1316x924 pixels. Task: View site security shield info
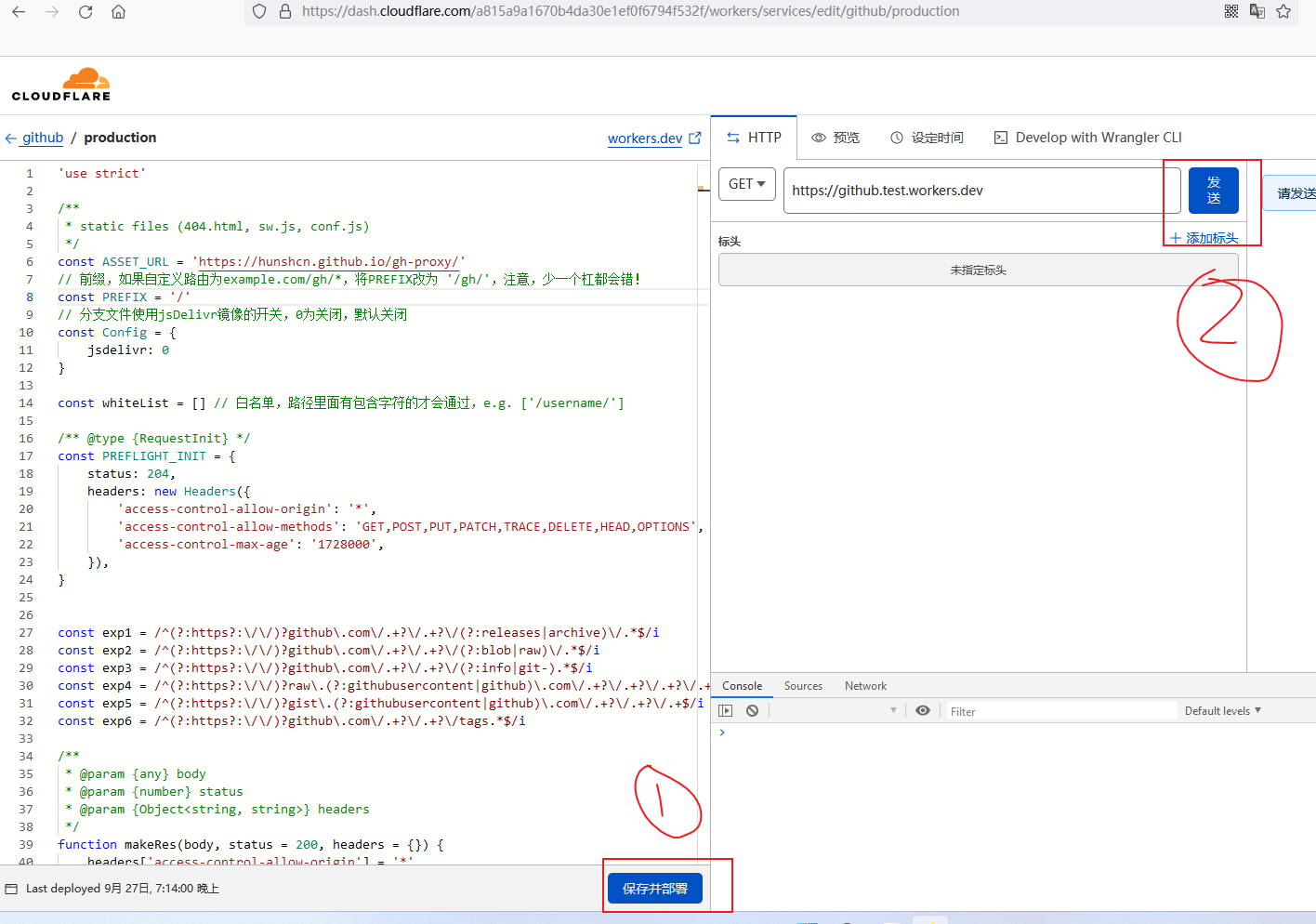pos(259,11)
